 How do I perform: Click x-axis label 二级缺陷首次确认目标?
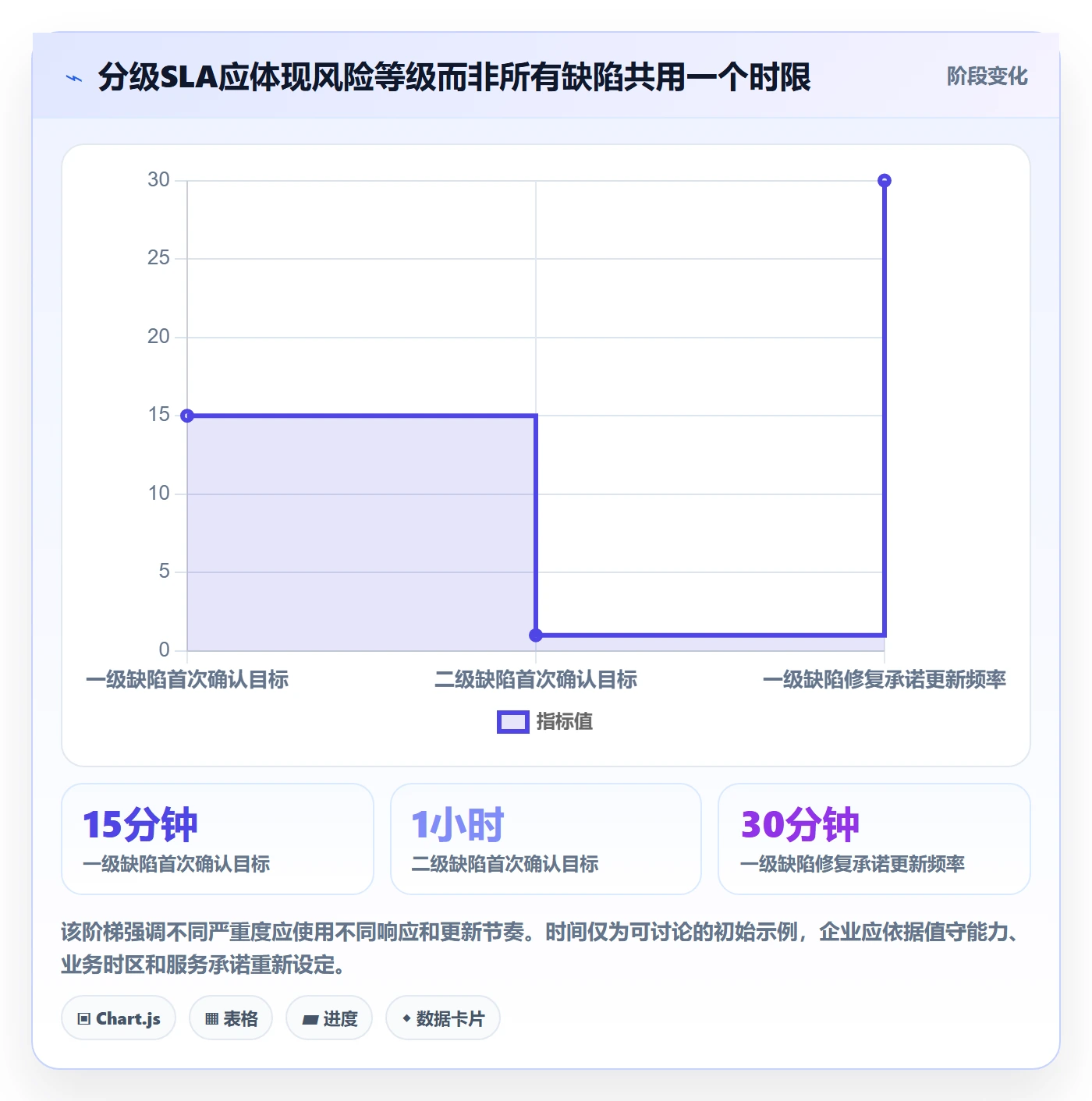point(536,680)
